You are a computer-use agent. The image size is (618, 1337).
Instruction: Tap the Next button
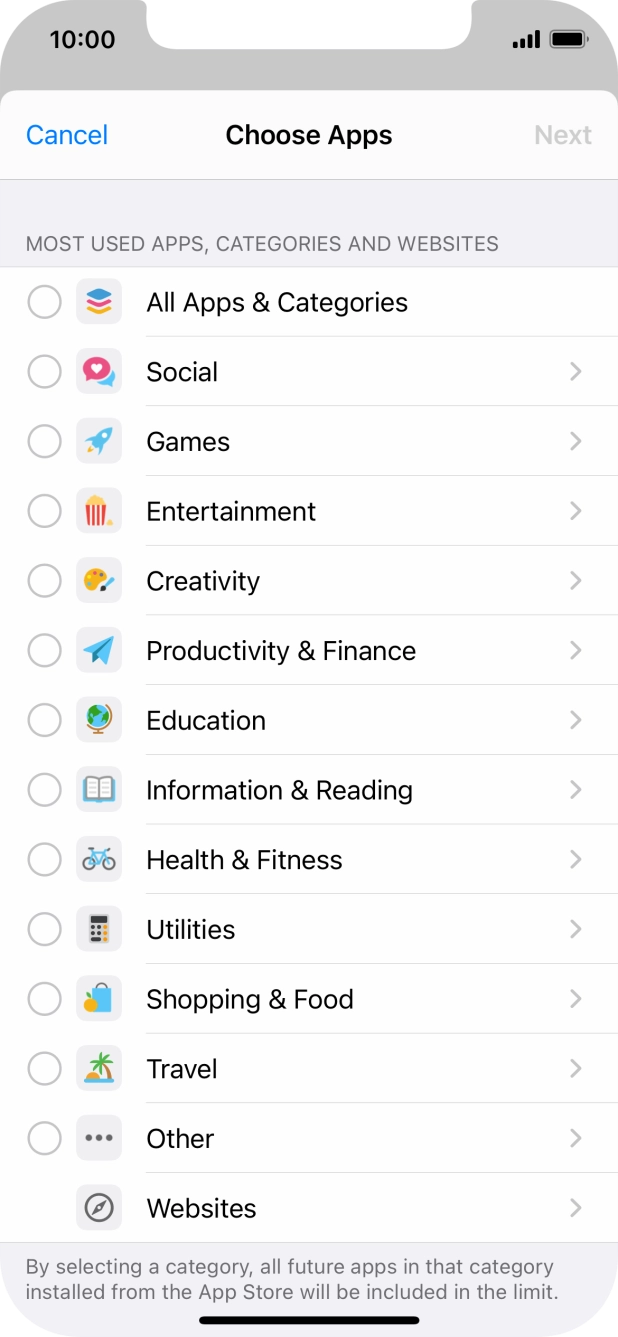pos(563,135)
